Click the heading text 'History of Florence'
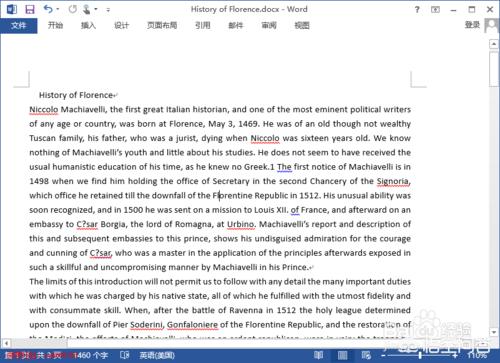 76,95
